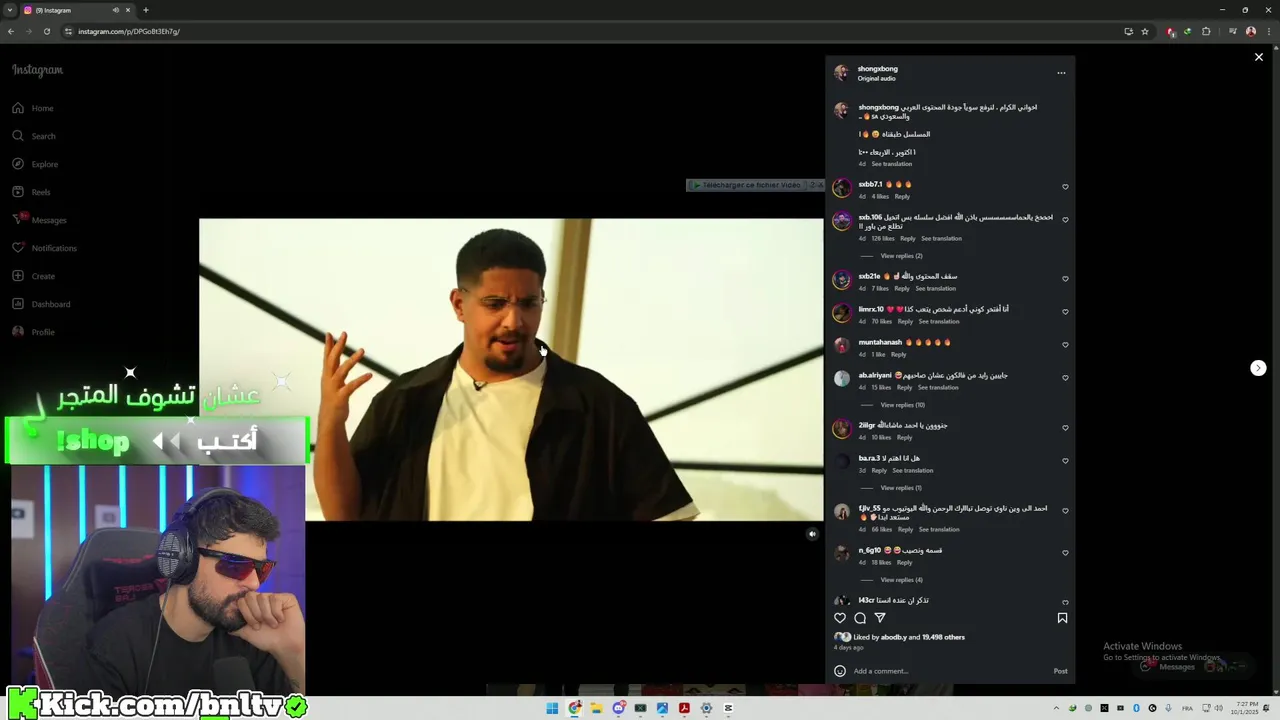This screenshot has height=720, width=1280.
Task: Open a new browser tab
Action: (146, 10)
